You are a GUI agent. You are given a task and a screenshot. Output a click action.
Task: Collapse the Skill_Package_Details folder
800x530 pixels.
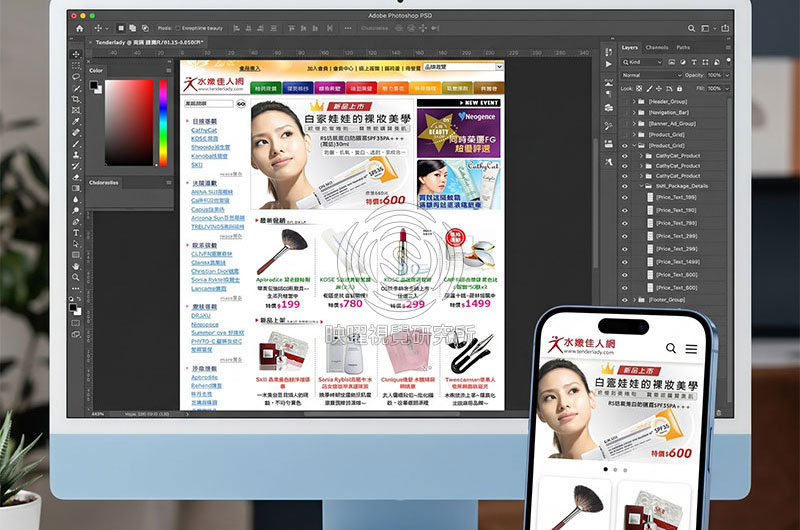coord(641,186)
